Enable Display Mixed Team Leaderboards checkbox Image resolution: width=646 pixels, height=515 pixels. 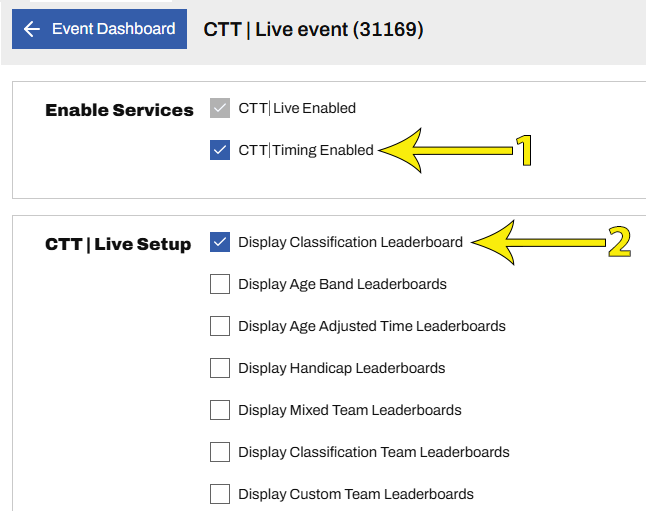coord(220,410)
